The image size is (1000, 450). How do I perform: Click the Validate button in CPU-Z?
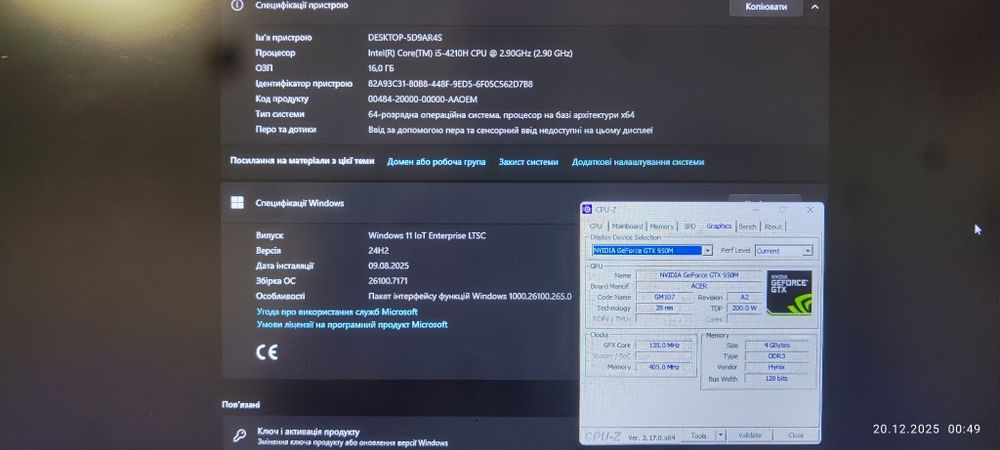click(x=750, y=435)
